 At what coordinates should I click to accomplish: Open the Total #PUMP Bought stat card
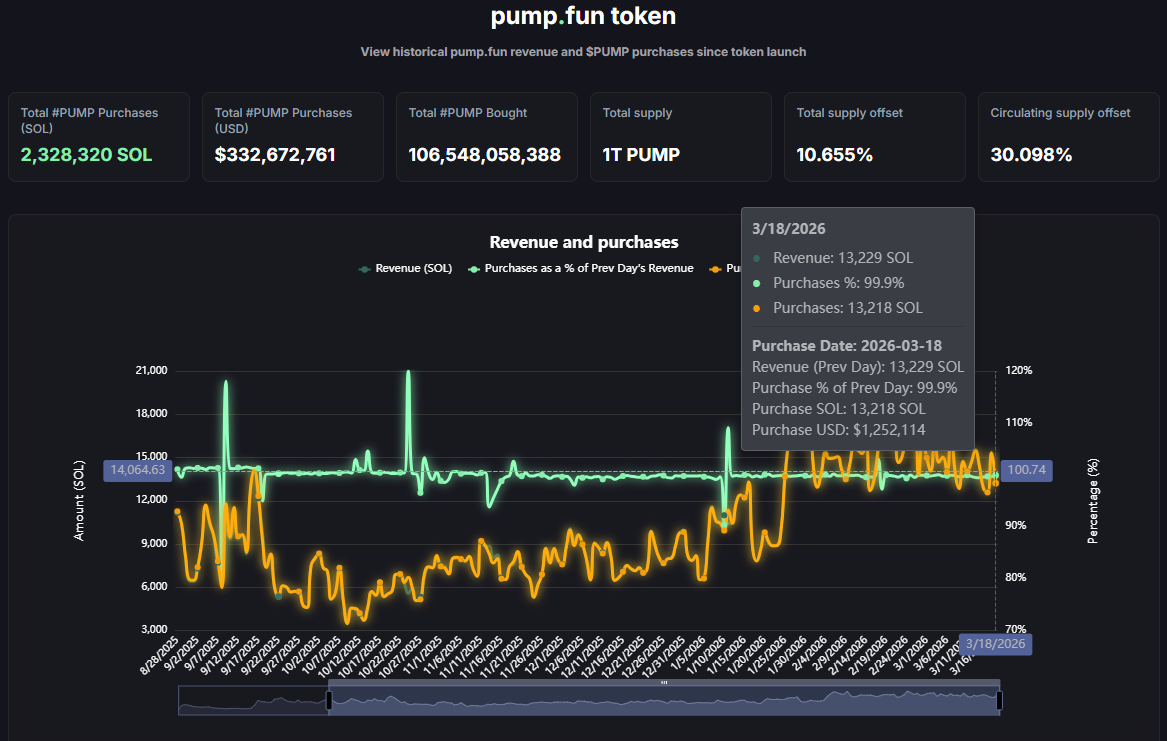coord(486,137)
